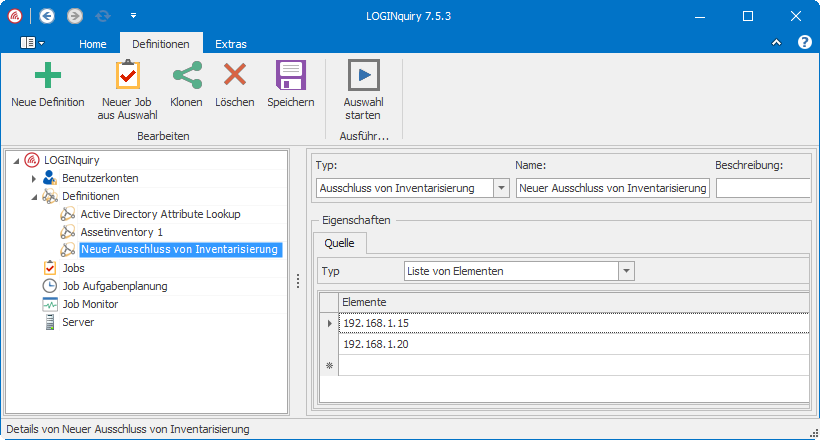Screen dimensions: 820x440
Task: Select Server in the navigation tree
Action: (x=78, y=322)
